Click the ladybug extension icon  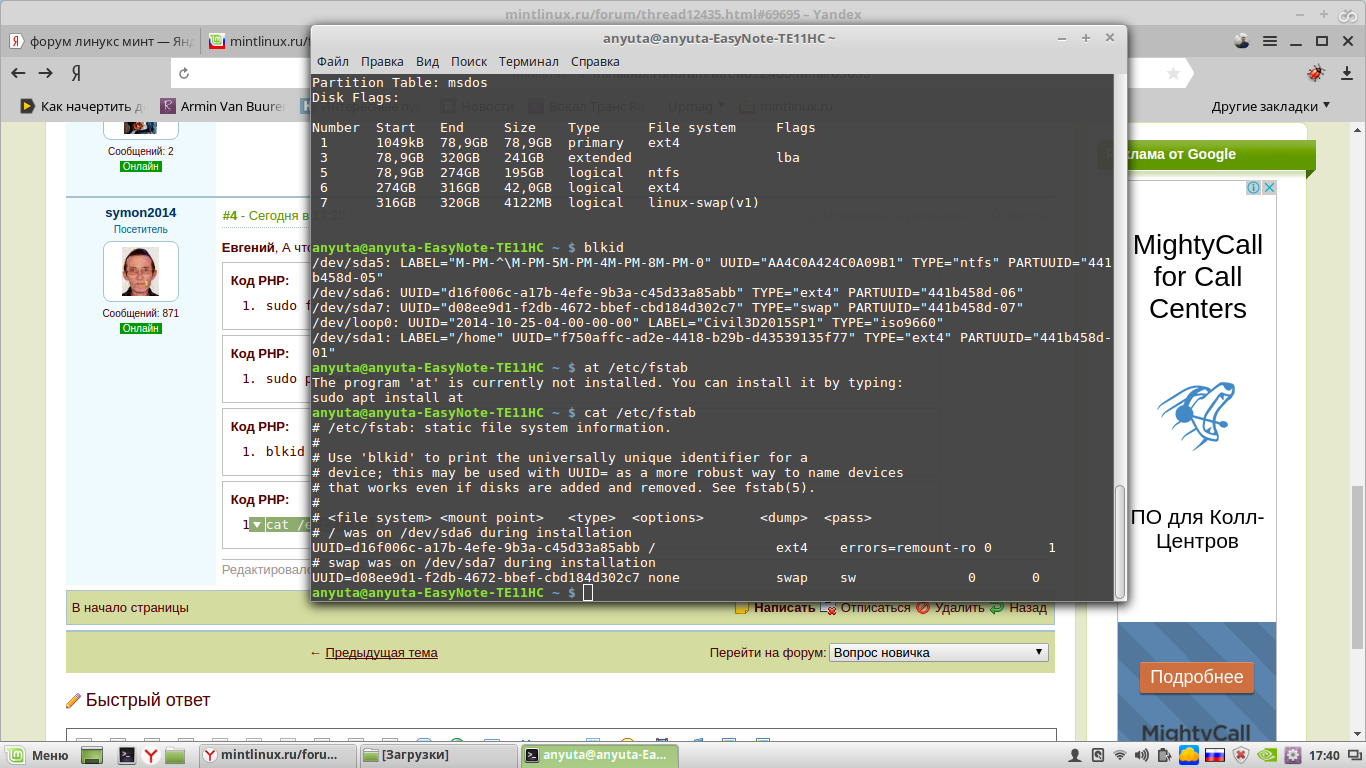pyautogui.click(x=1315, y=73)
